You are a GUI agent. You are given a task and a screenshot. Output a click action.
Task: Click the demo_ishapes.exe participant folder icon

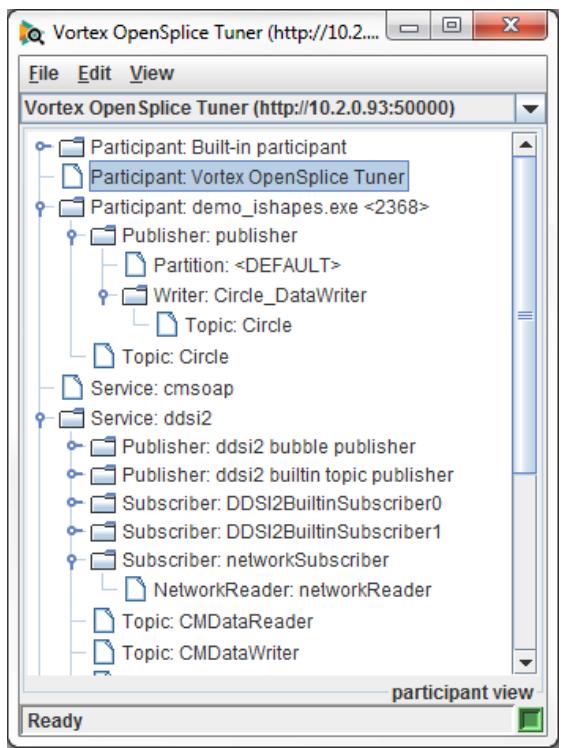tap(72, 208)
